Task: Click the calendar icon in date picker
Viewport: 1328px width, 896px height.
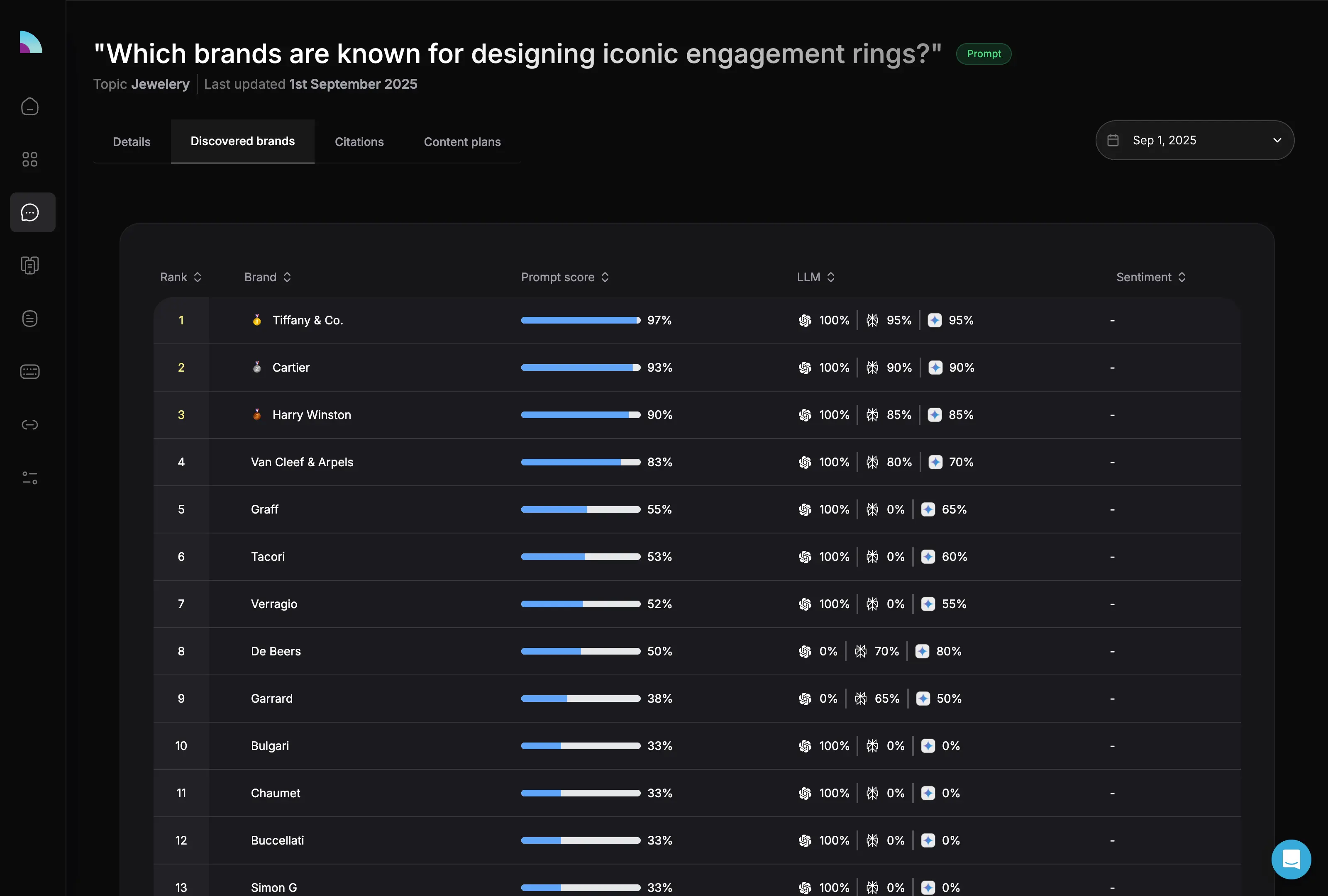Action: pos(1113,140)
